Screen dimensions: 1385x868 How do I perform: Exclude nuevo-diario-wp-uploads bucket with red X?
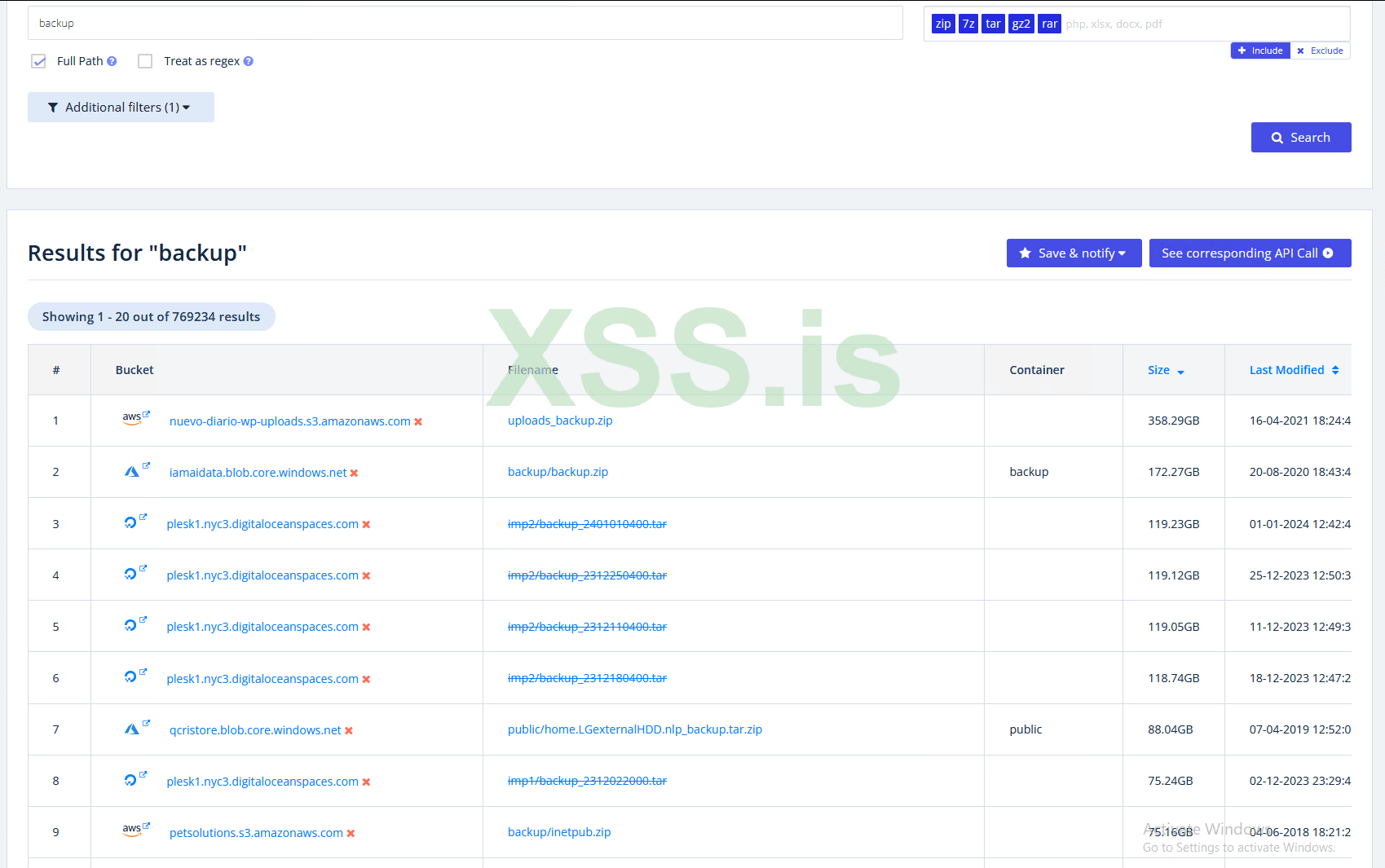tap(418, 421)
